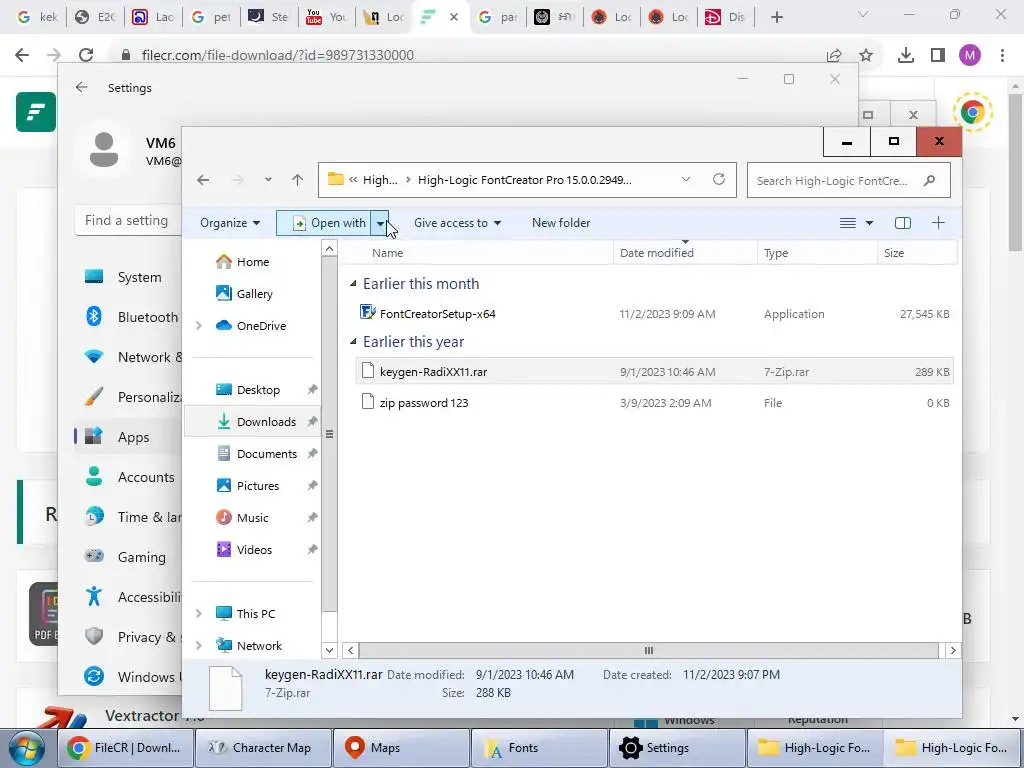
Task: Refresh the FontCreator folder view
Action: click(x=718, y=180)
